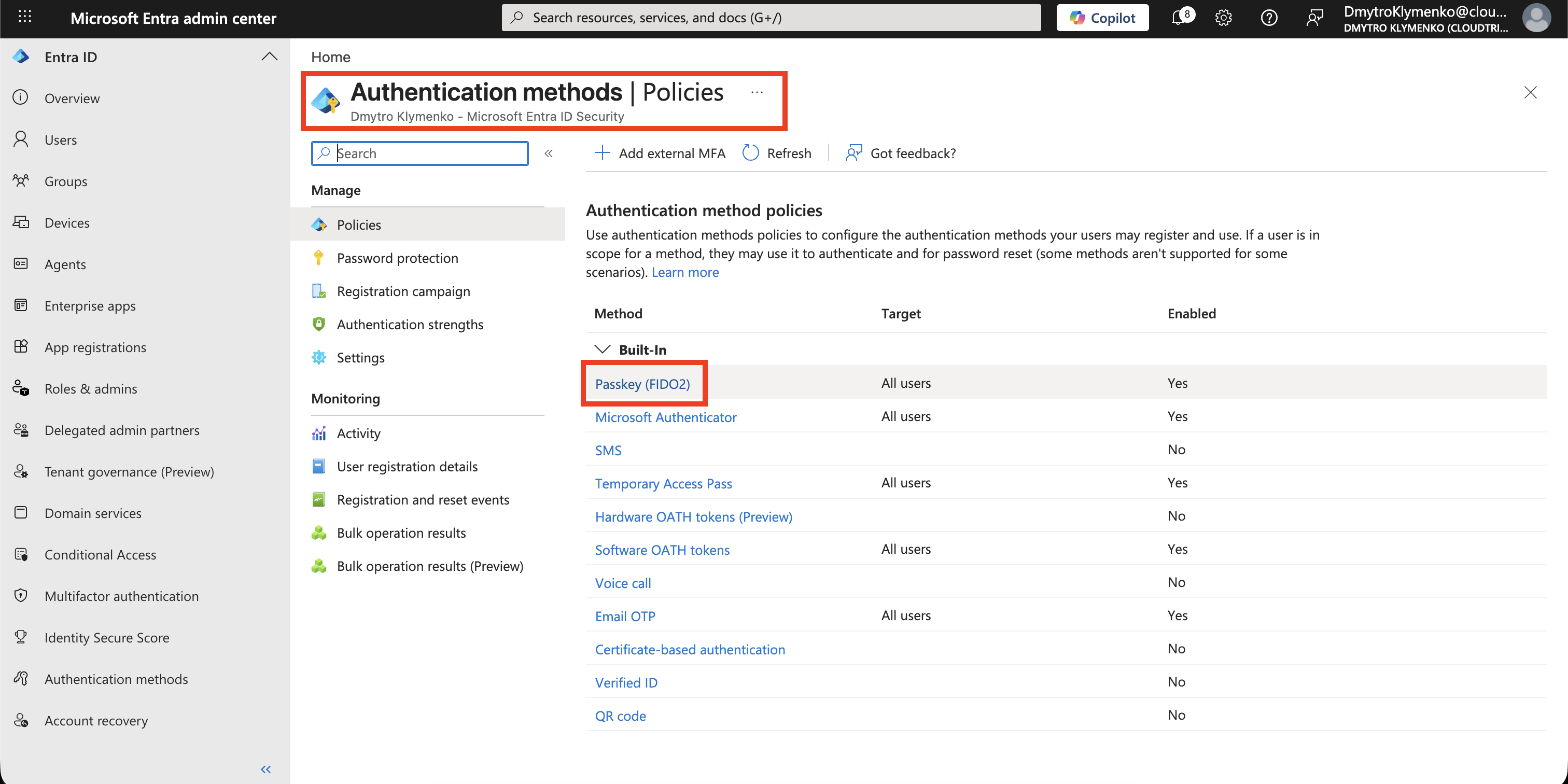
Task: Click the Method column header
Action: point(618,314)
